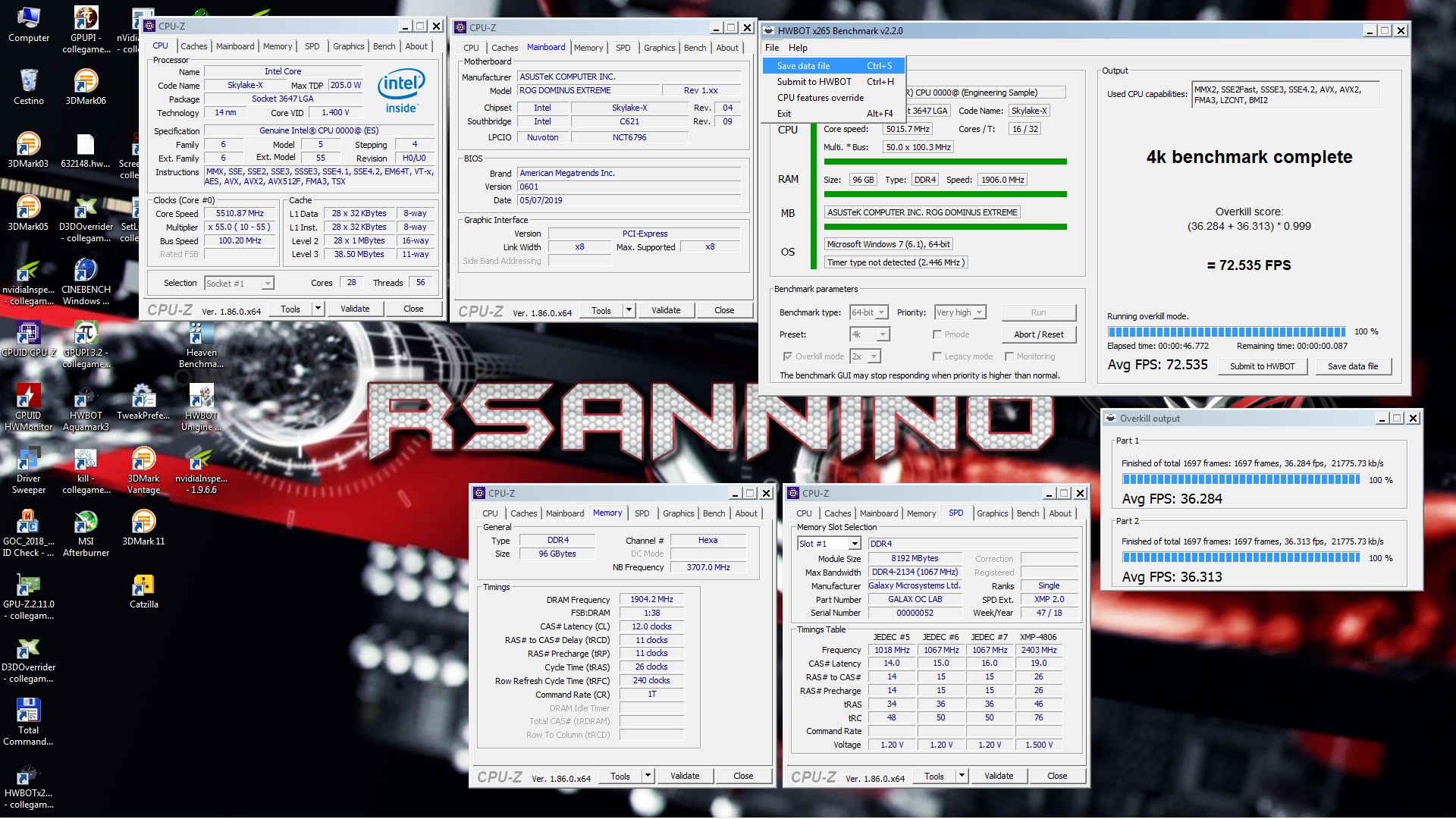Open the Overkill 2x multiplier dropdown
The image size is (1456, 819).
tap(864, 356)
